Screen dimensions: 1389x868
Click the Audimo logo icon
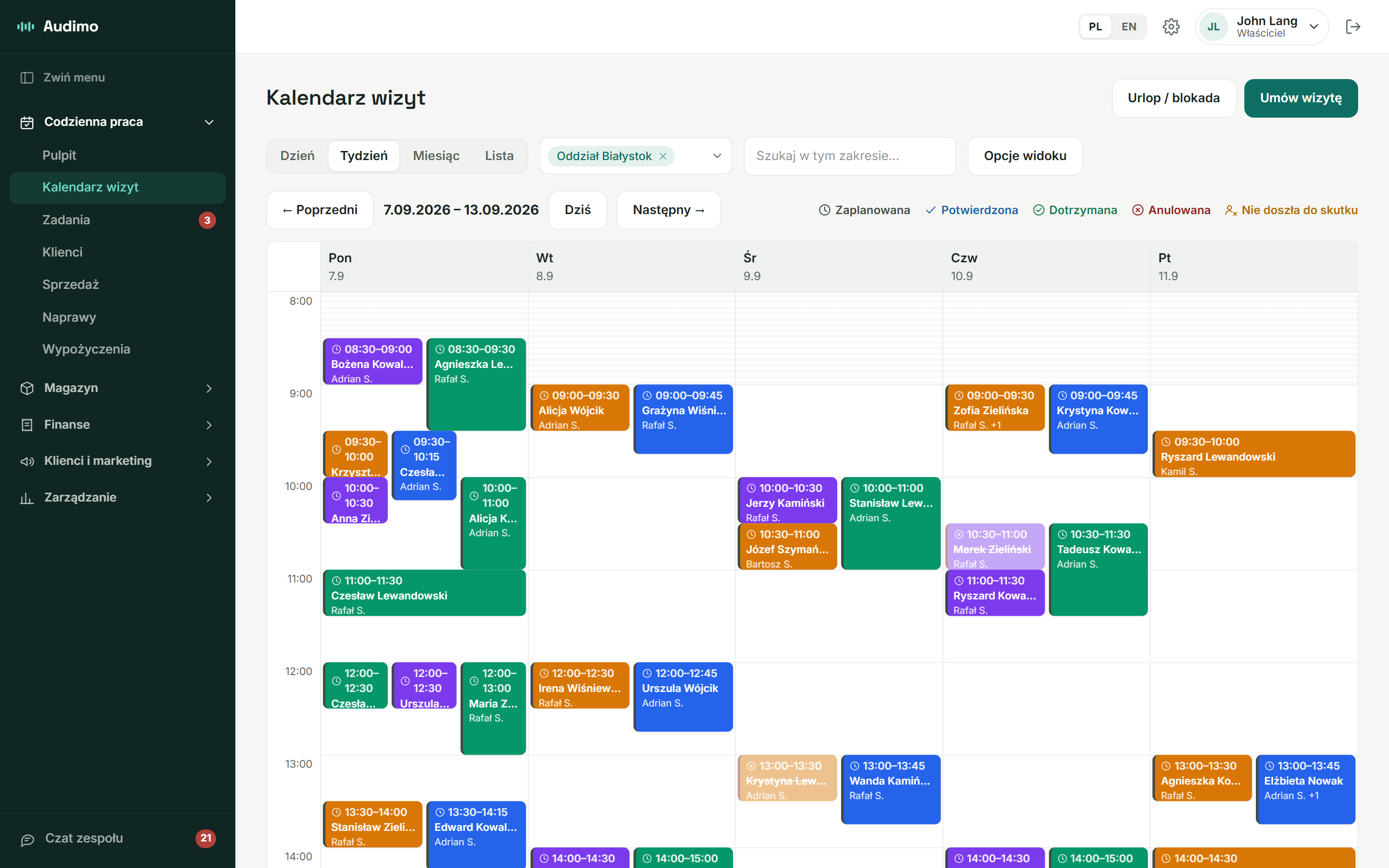pos(25,27)
